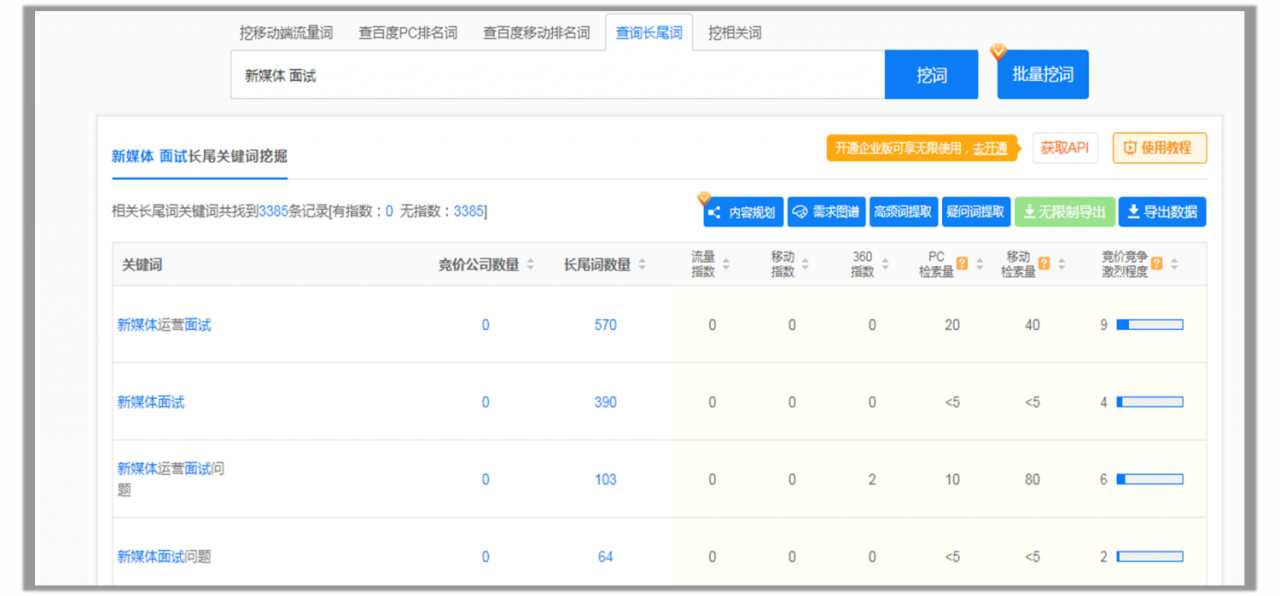Click help icon beside 移动检索量 header

(x=1043, y=264)
